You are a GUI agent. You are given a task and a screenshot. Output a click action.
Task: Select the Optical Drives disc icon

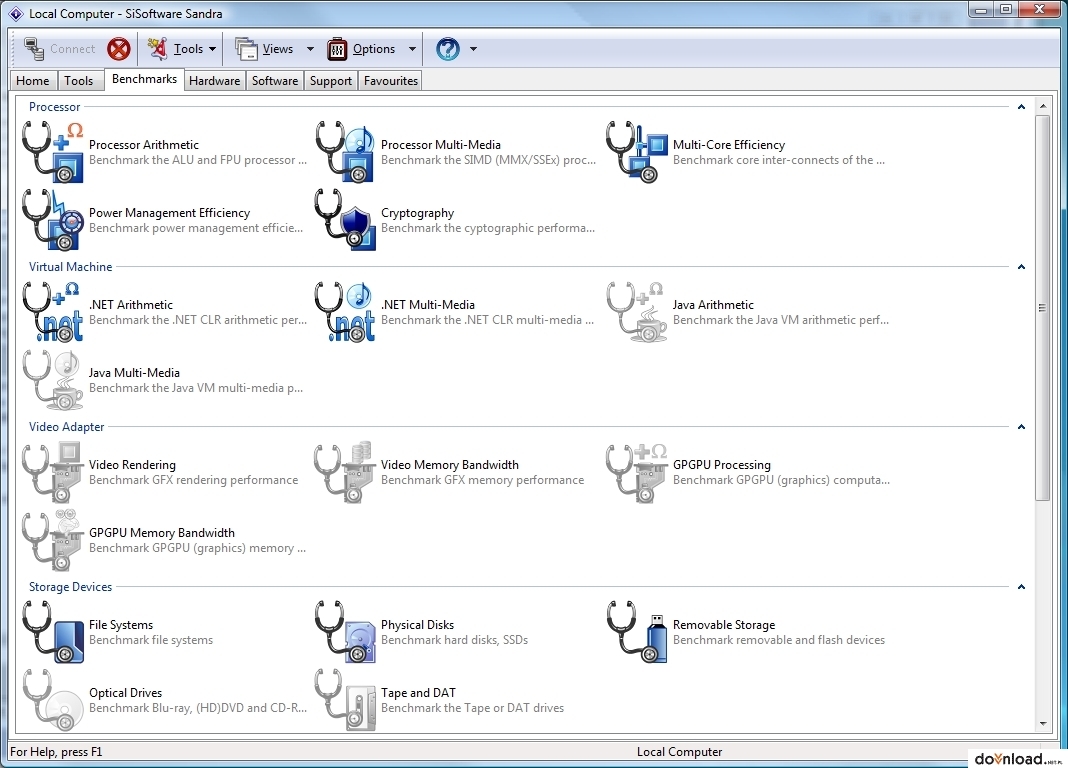(x=53, y=700)
